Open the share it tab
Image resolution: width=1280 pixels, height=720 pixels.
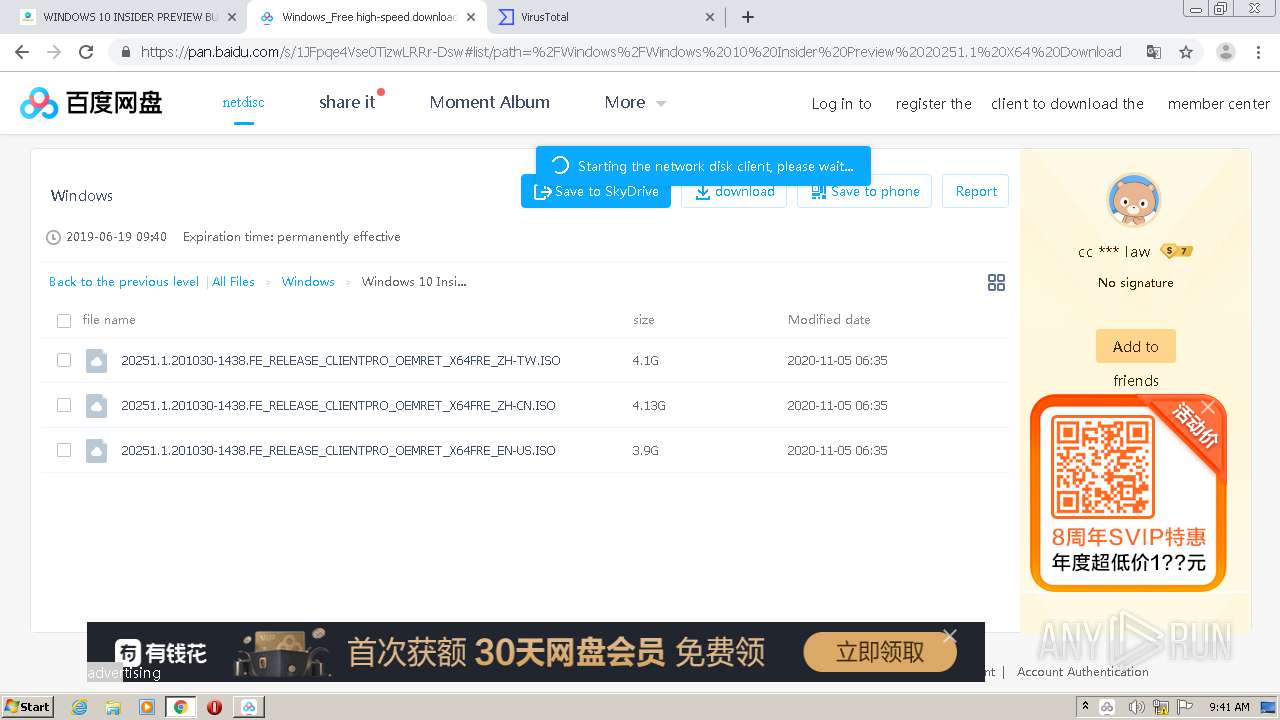tap(347, 102)
